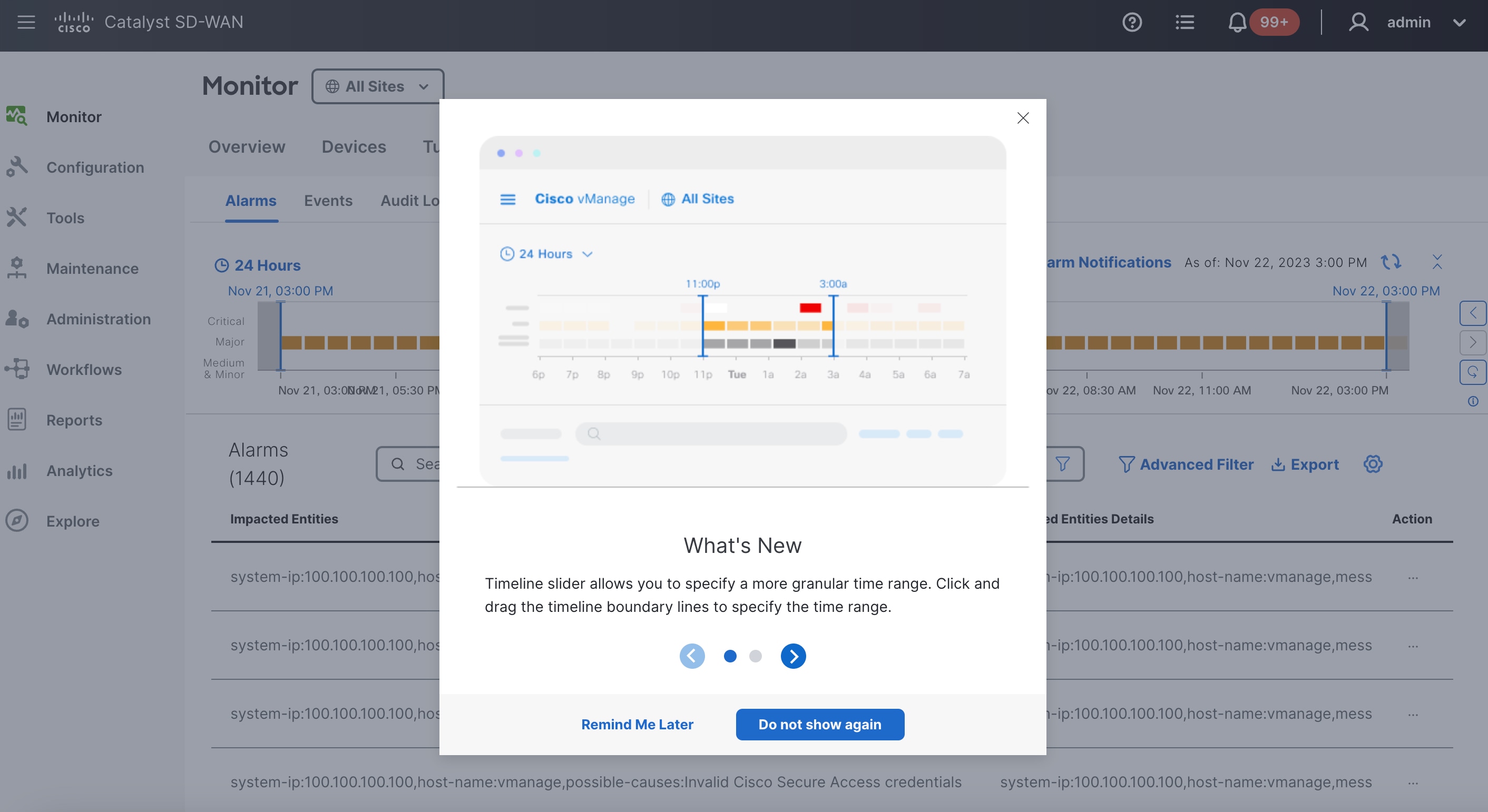Click the Configuration wrench icon

click(x=17, y=166)
